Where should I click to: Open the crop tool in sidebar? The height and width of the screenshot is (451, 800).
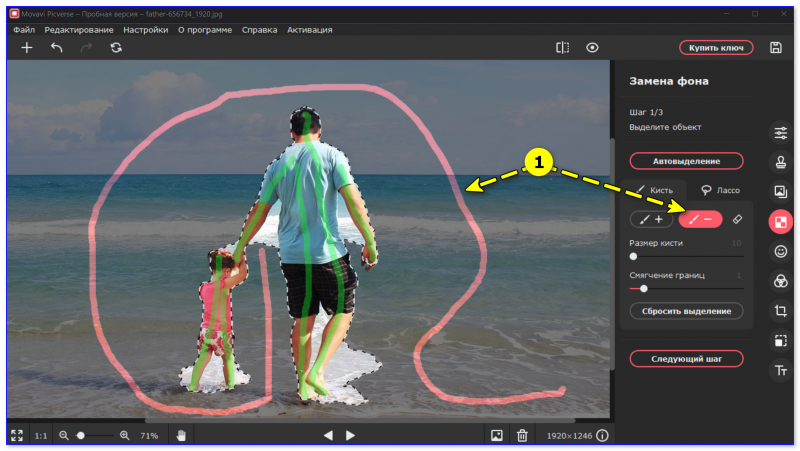[x=781, y=311]
